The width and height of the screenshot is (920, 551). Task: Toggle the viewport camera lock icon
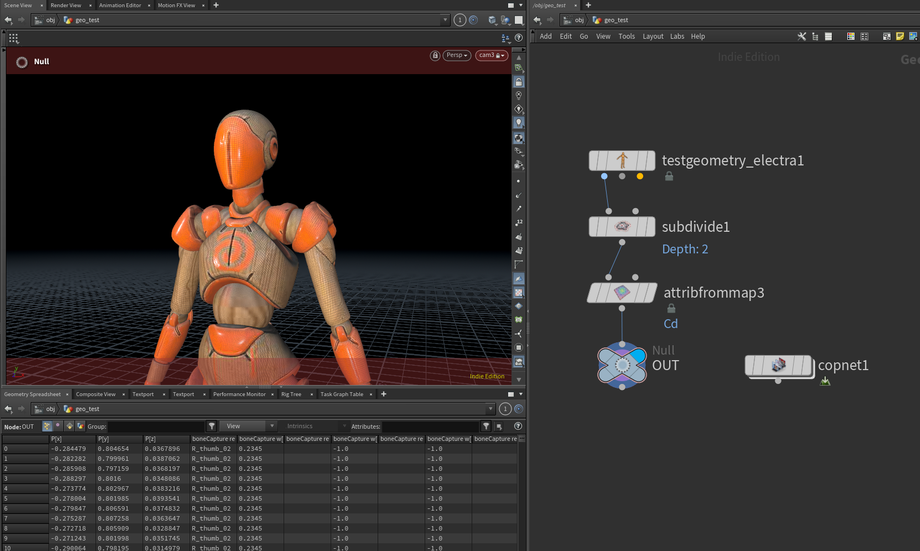point(435,56)
